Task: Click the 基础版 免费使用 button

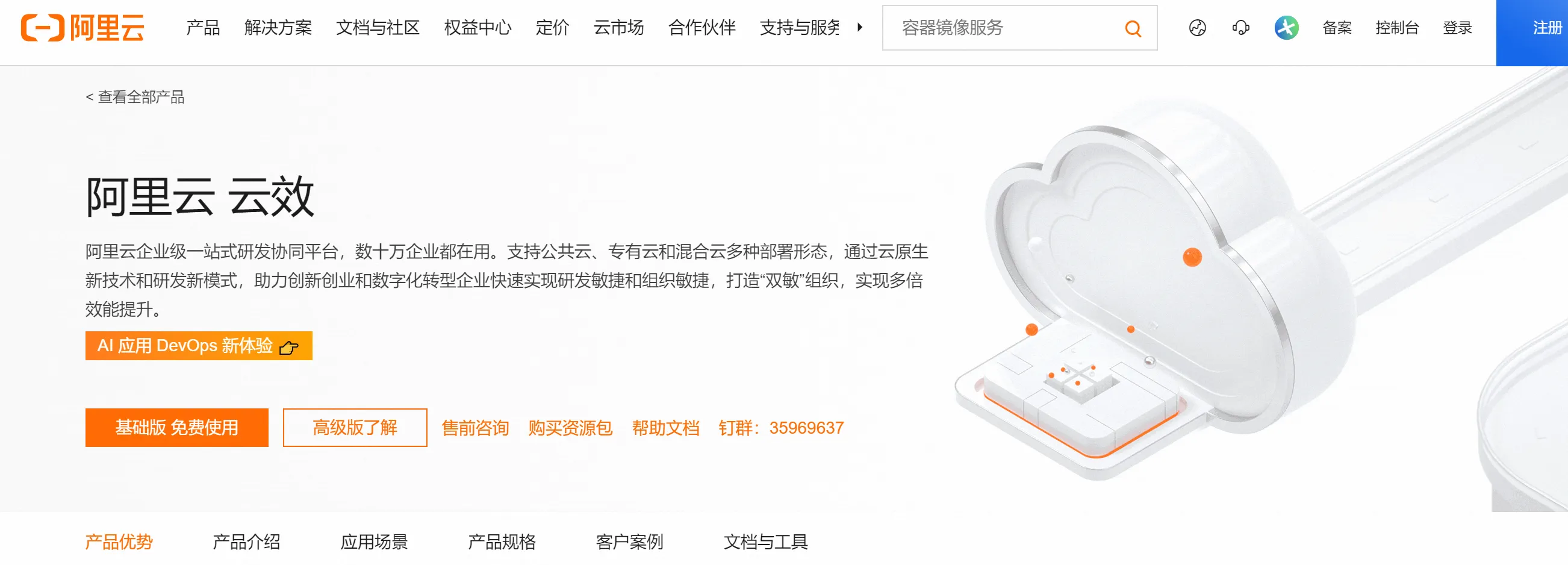Action: (176, 428)
